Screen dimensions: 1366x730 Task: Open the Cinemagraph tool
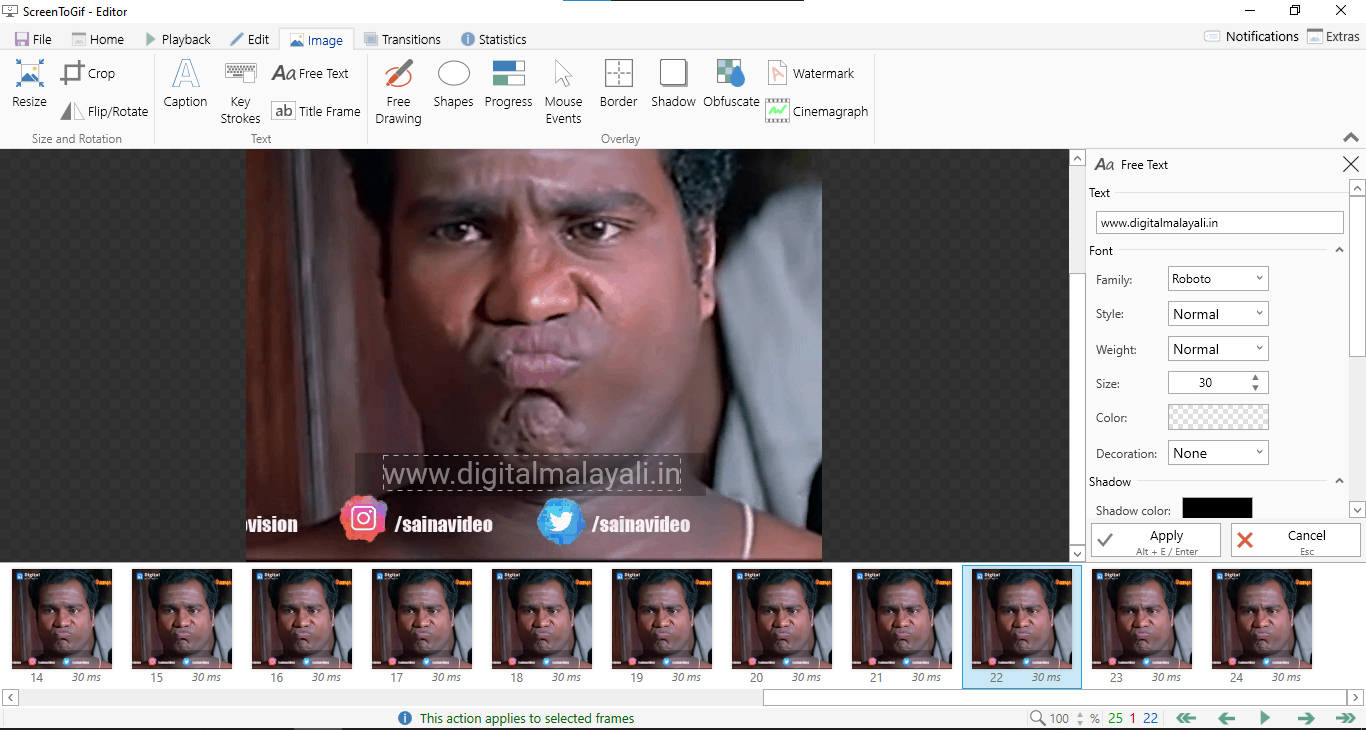coord(816,111)
